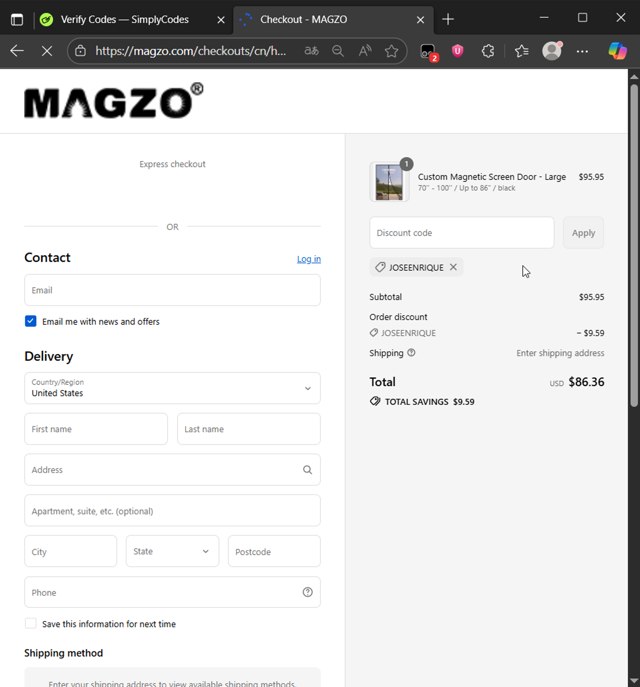Screen dimensions: 640x687
Task: Open the Country/Region dropdown
Action: 173,388
